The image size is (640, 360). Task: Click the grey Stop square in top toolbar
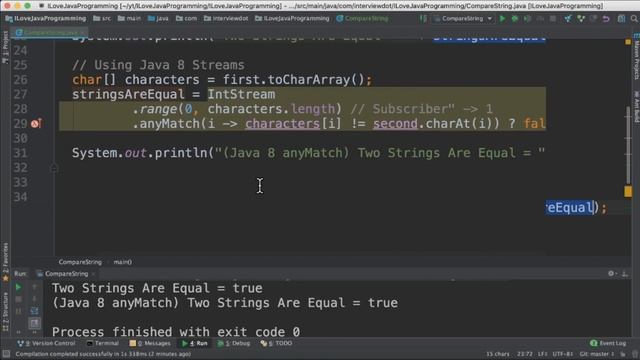coord(553,19)
